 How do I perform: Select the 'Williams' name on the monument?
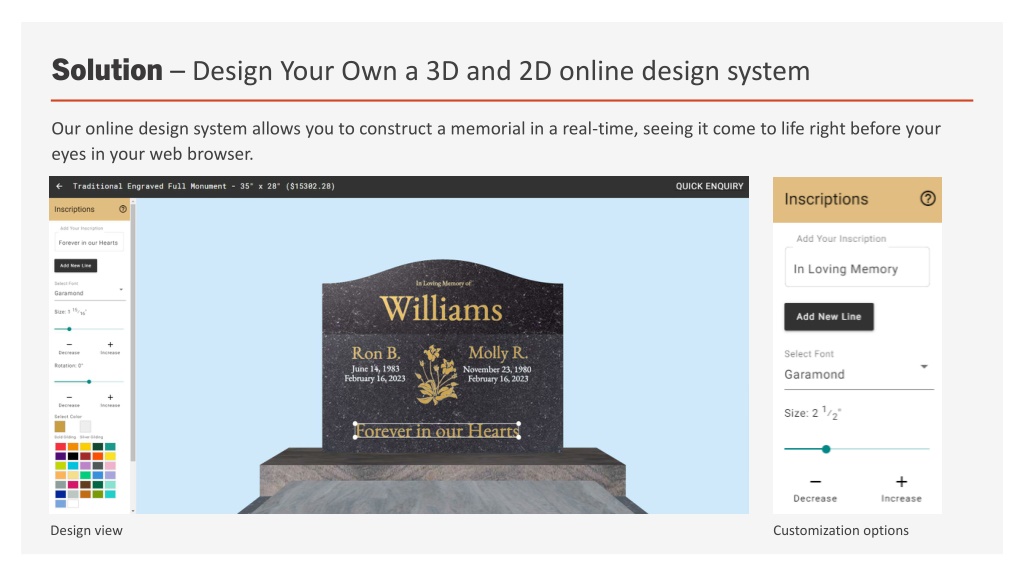pyautogui.click(x=441, y=308)
